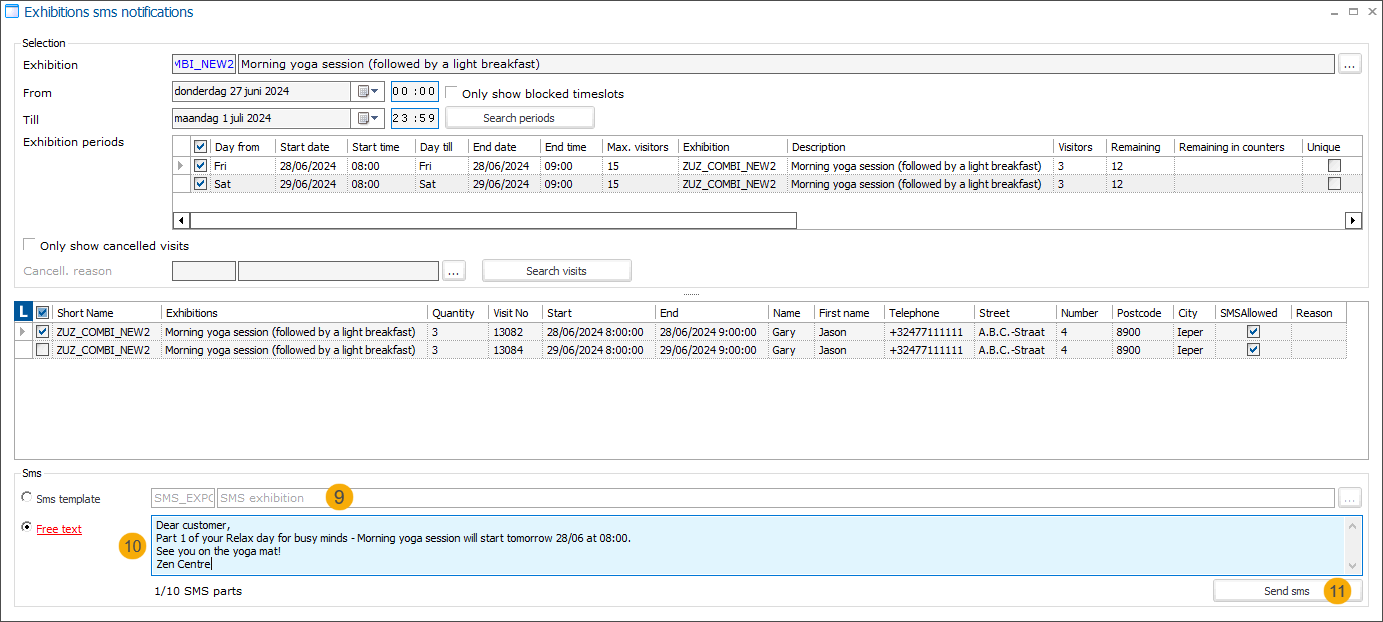Screen dimensions: 1383x622
Task: Select the Sms template radio button
Action: 28,497
